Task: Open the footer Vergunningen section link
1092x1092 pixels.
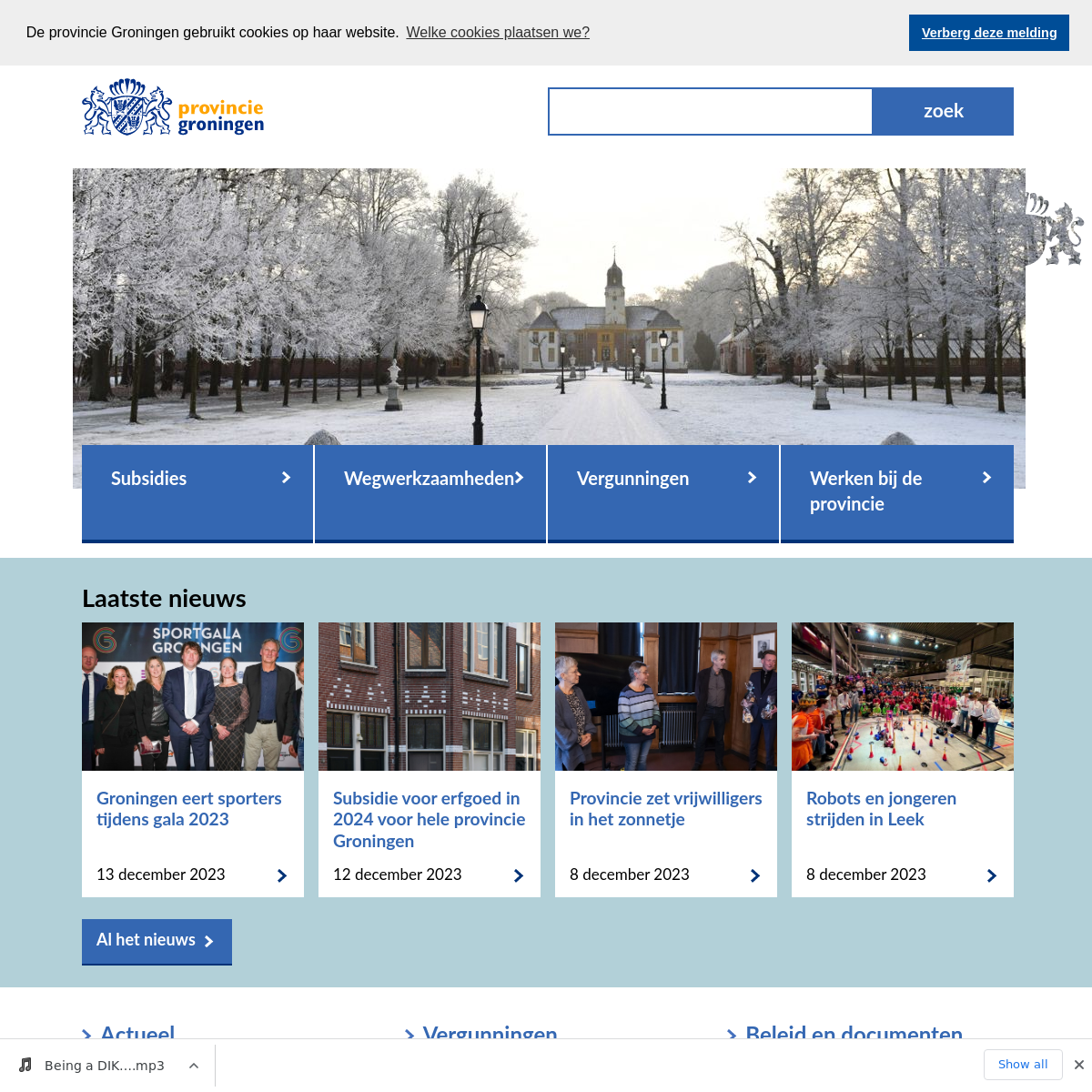Action: [490, 1034]
